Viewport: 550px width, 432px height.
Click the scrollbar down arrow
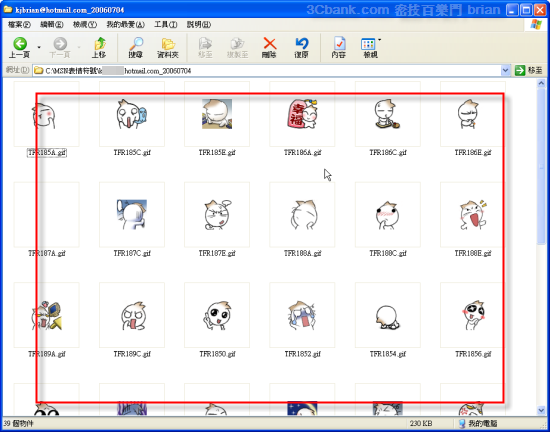(541, 410)
